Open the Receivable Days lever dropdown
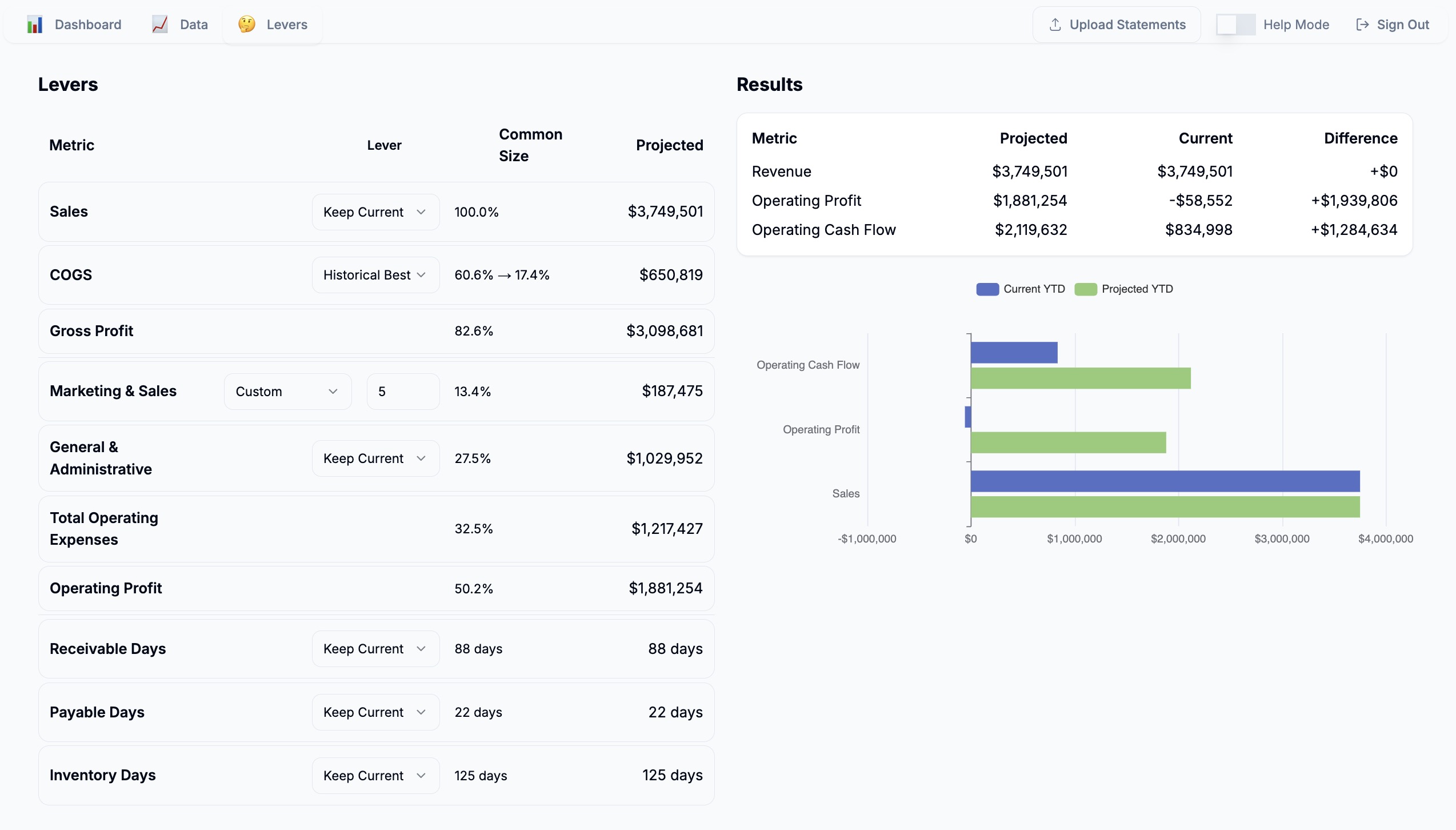 tap(375, 649)
